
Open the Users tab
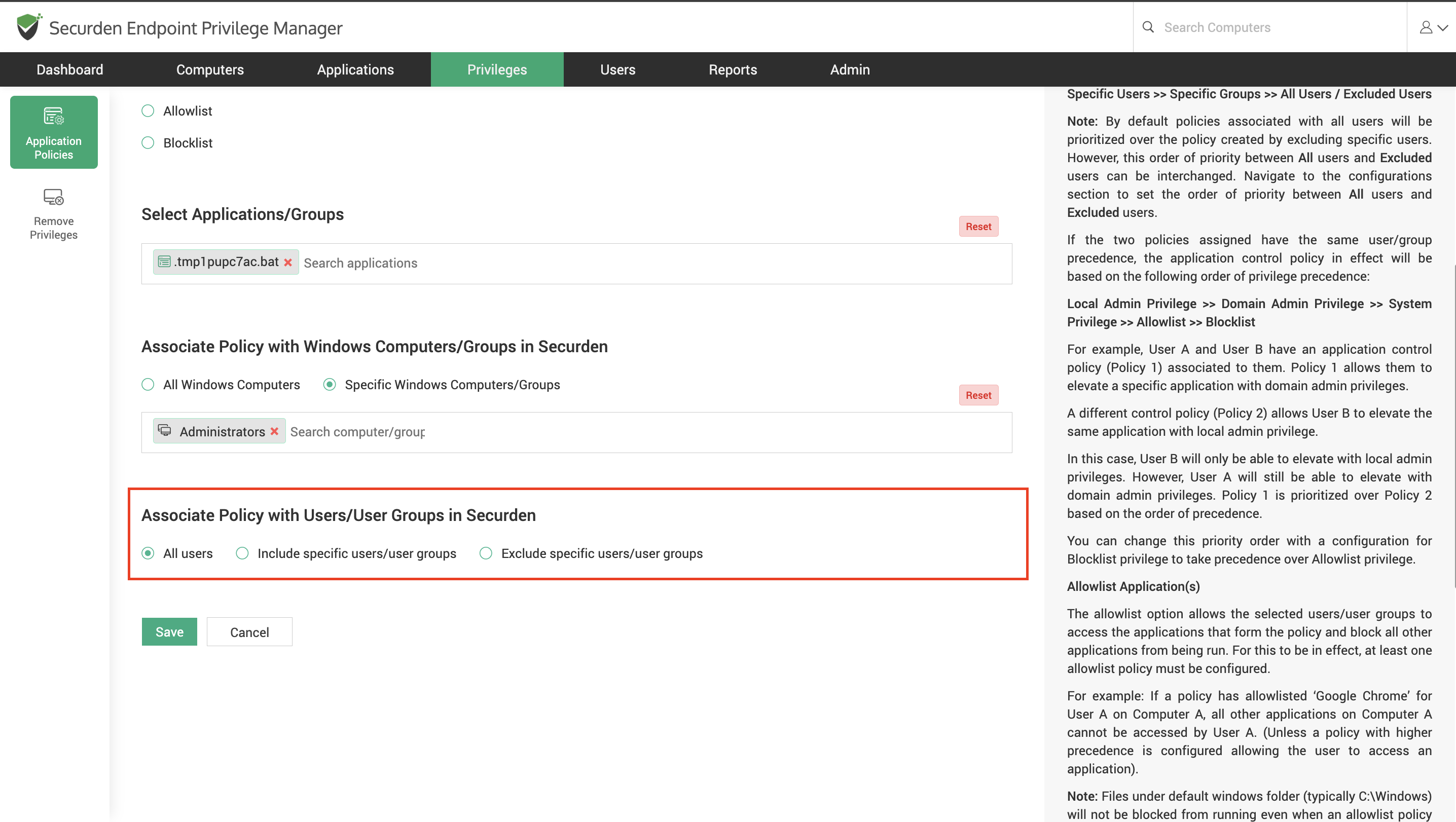coord(618,69)
